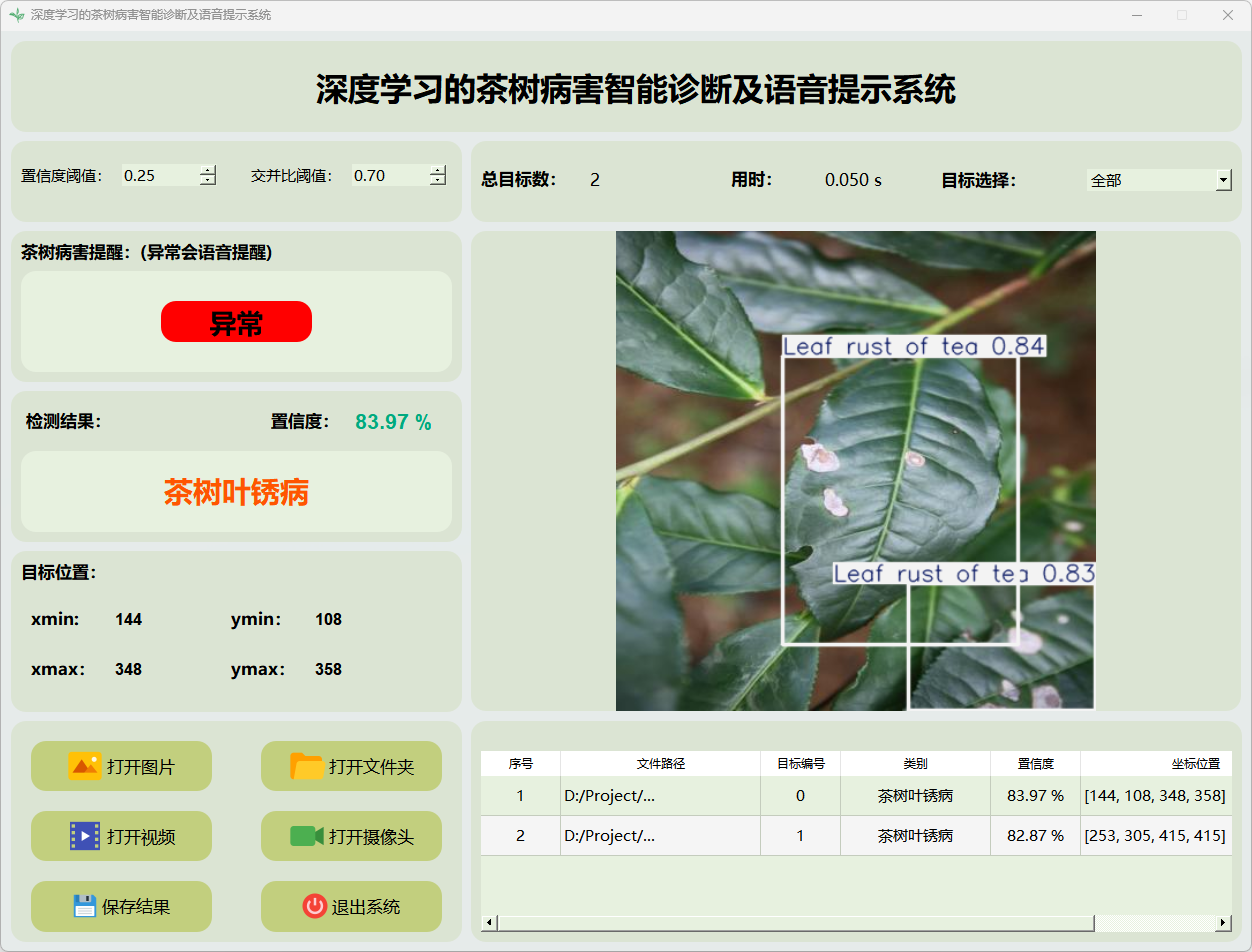Click the picture icon on 打开图片
This screenshot has width=1252, height=952.
84,766
